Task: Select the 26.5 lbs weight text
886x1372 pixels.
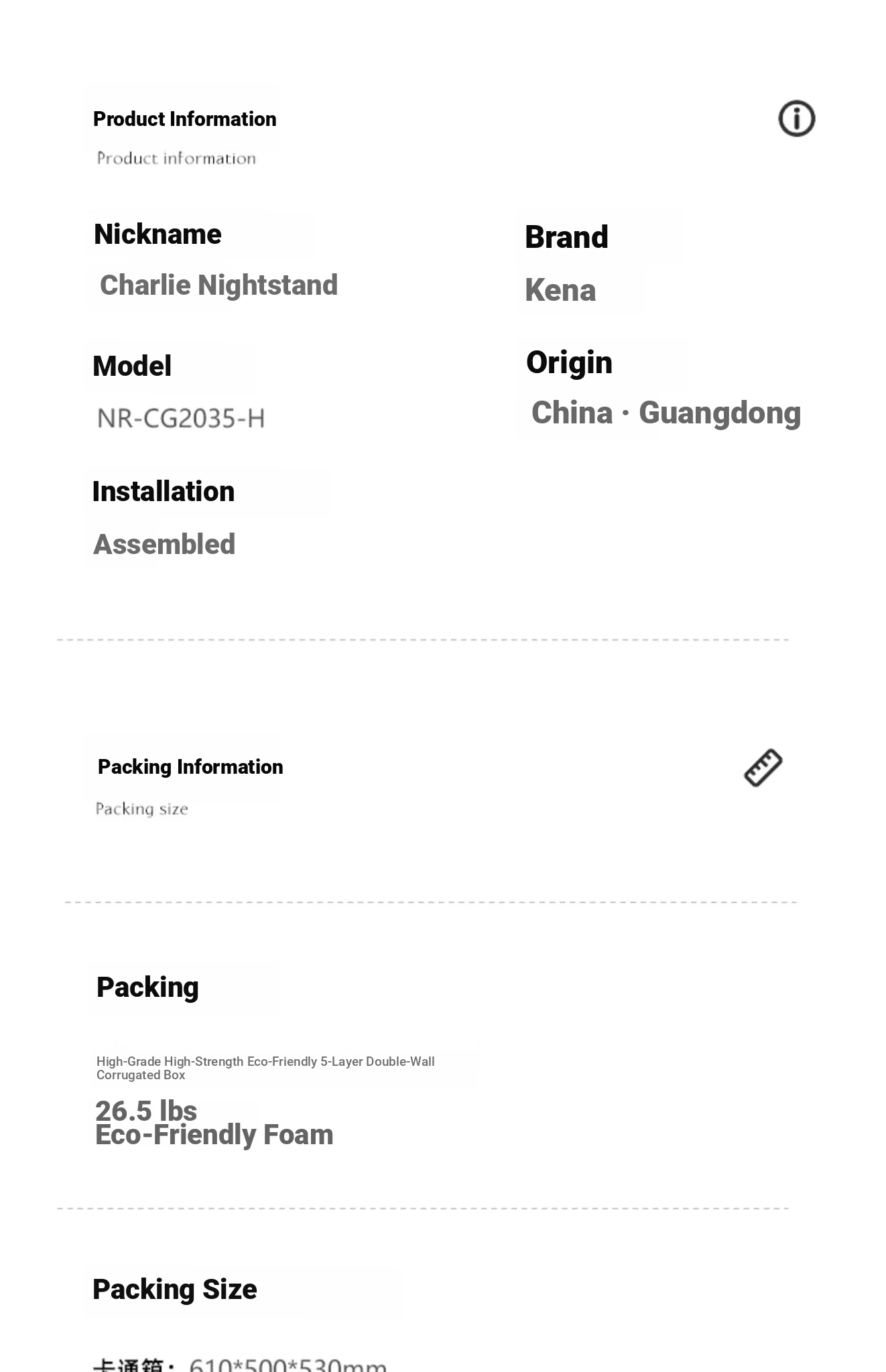Action: (146, 1111)
